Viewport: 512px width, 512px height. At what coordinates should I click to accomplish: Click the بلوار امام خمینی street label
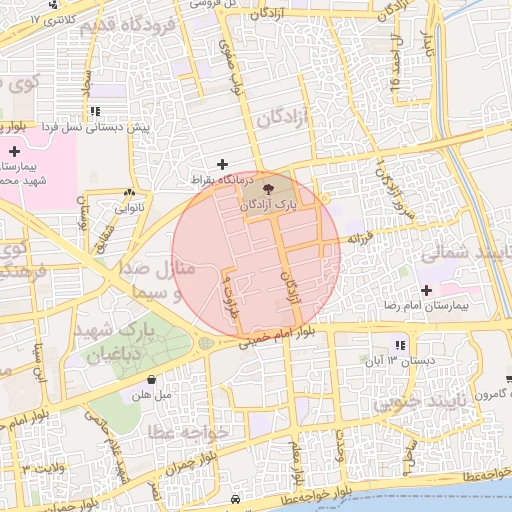coord(276,336)
